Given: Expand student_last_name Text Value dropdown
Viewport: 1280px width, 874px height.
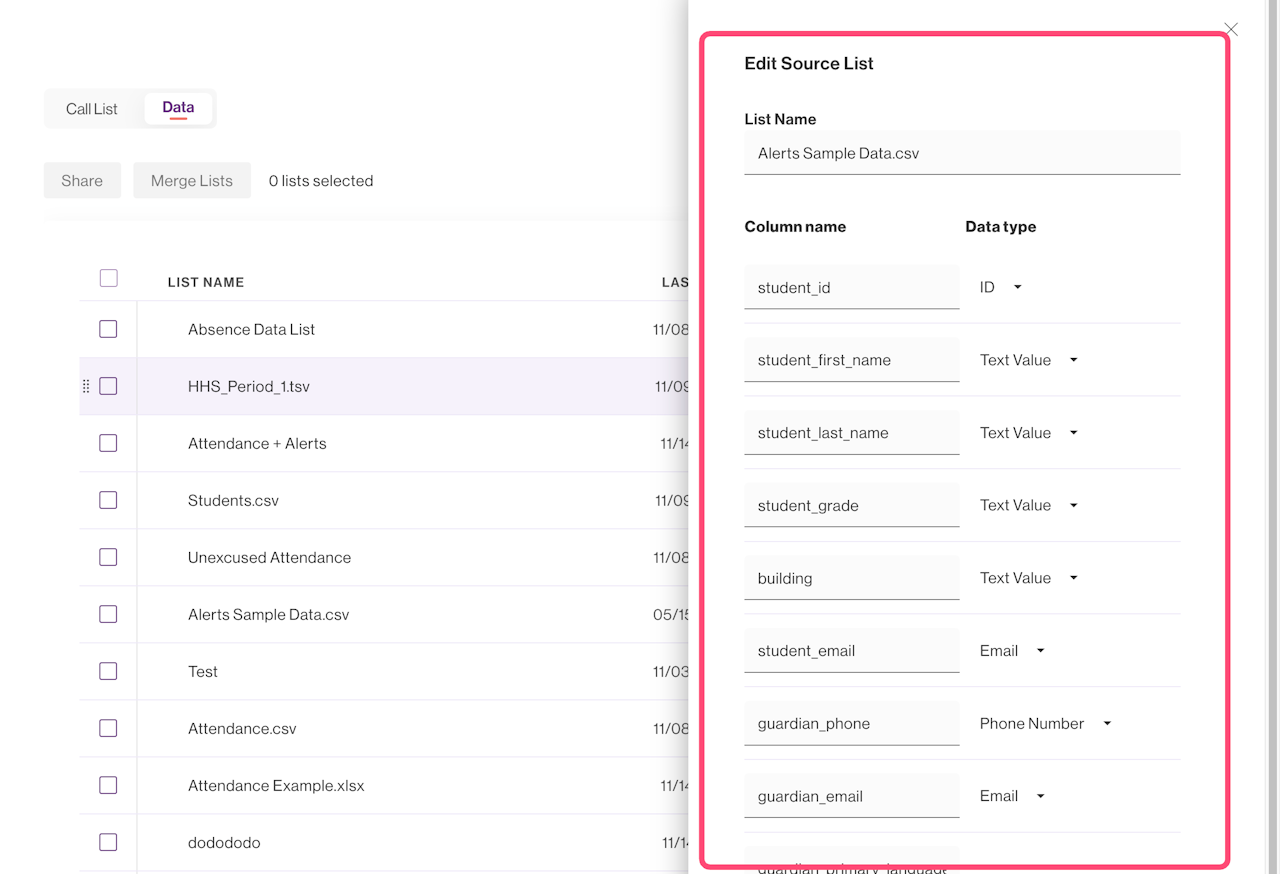Looking at the screenshot, I should click(1028, 433).
